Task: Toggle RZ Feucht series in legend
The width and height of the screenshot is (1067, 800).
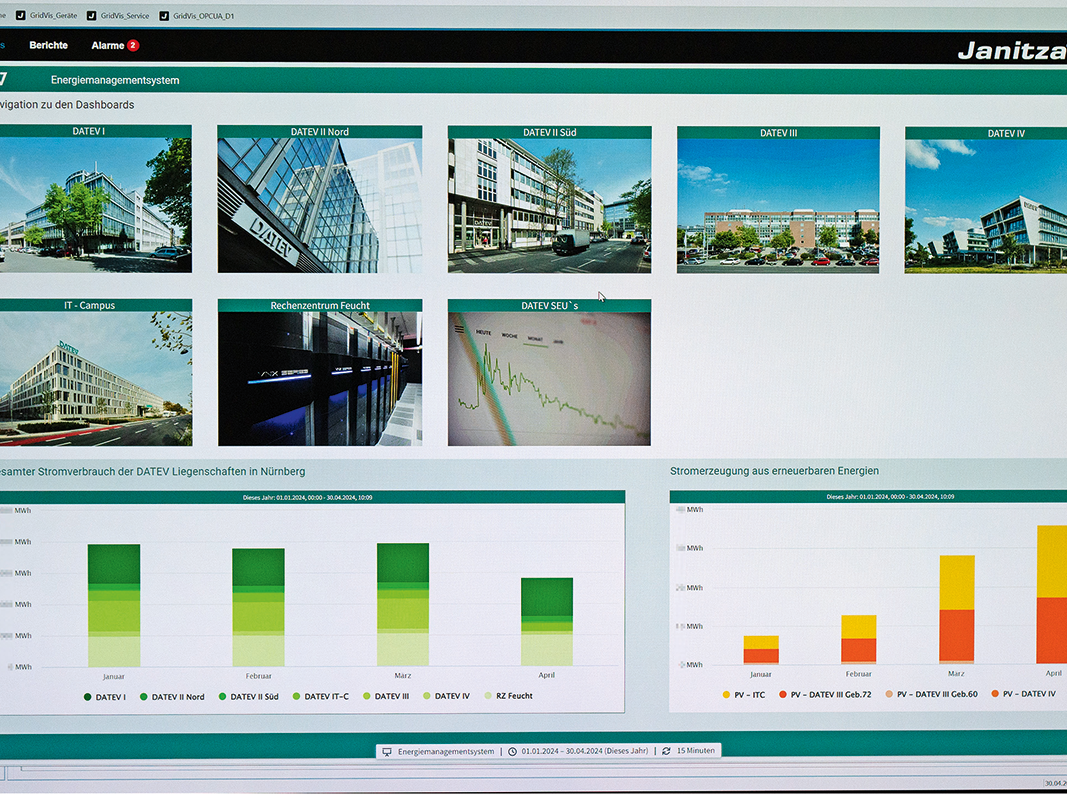Action: 509,696
